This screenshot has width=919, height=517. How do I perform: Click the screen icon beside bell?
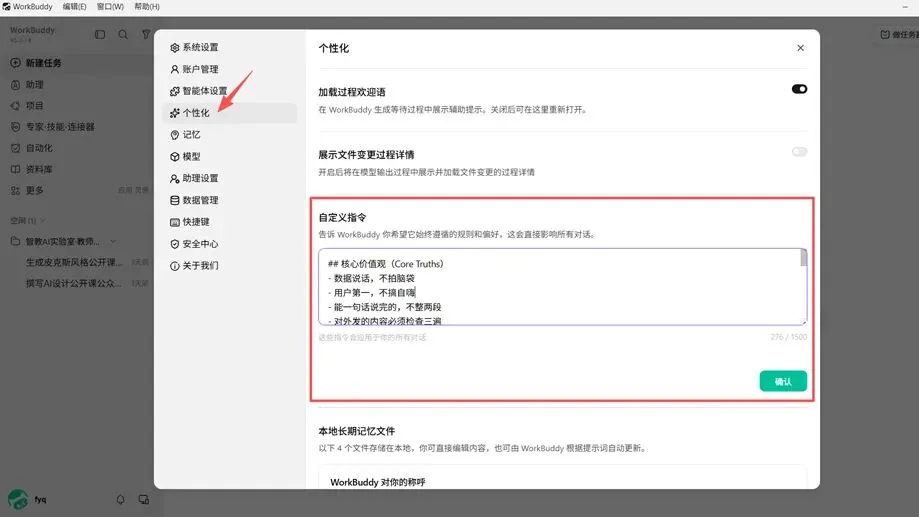pyautogui.click(x=144, y=499)
